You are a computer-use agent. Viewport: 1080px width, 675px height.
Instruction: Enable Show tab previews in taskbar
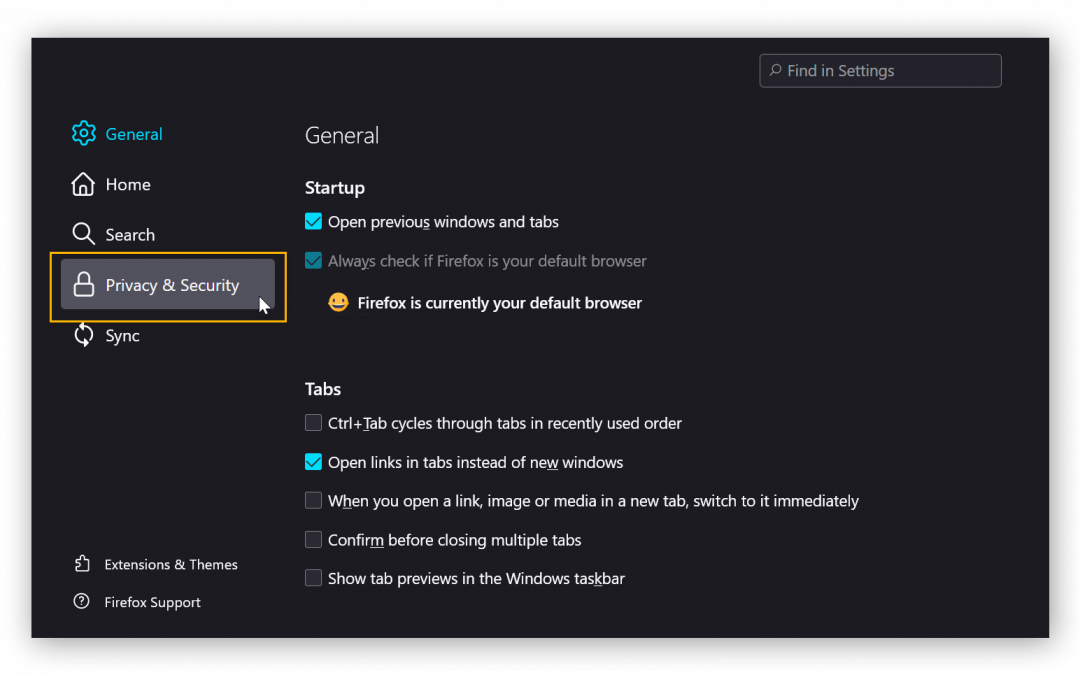(313, 578)
